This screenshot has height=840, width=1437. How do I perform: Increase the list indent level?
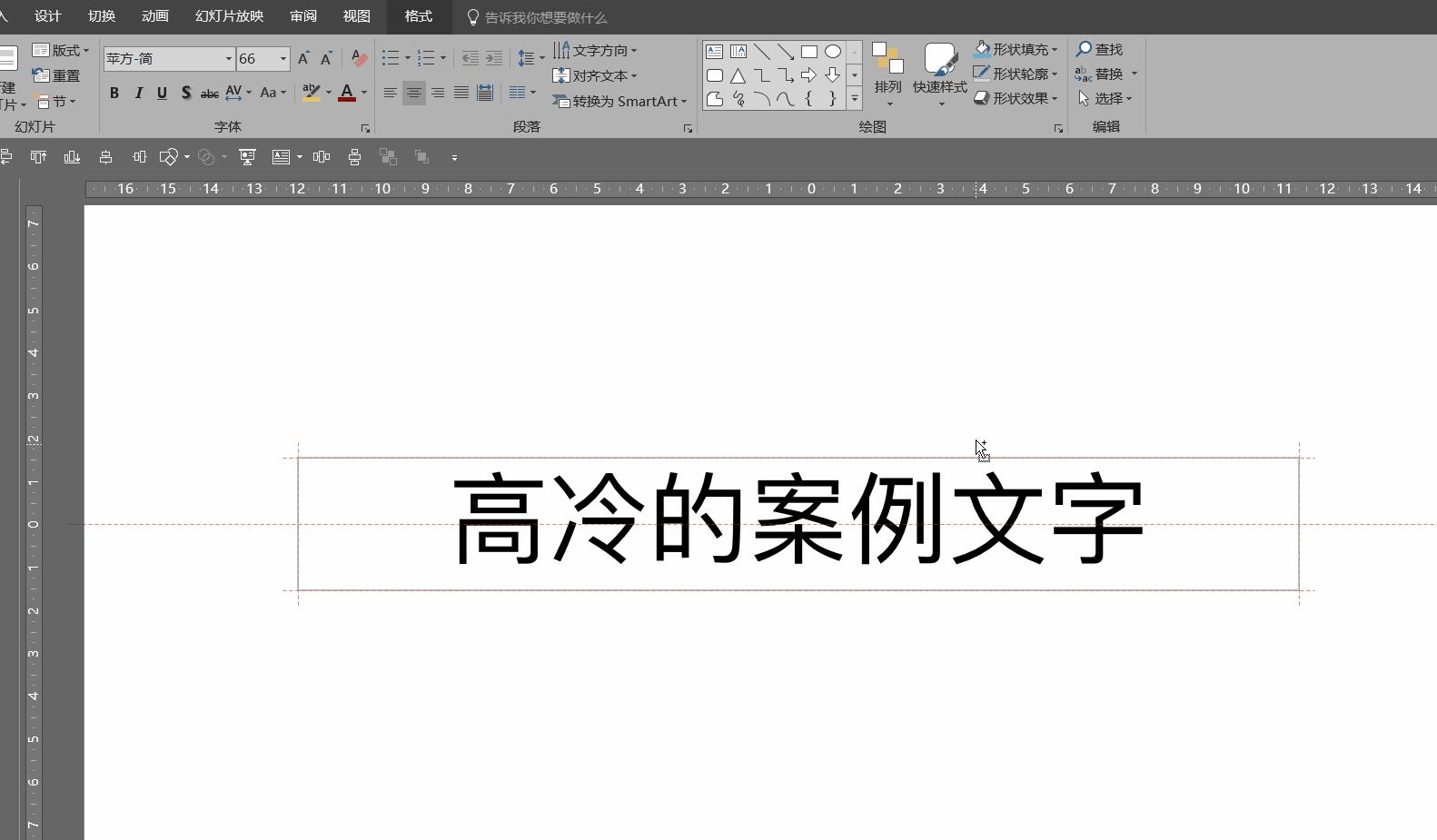493,58
